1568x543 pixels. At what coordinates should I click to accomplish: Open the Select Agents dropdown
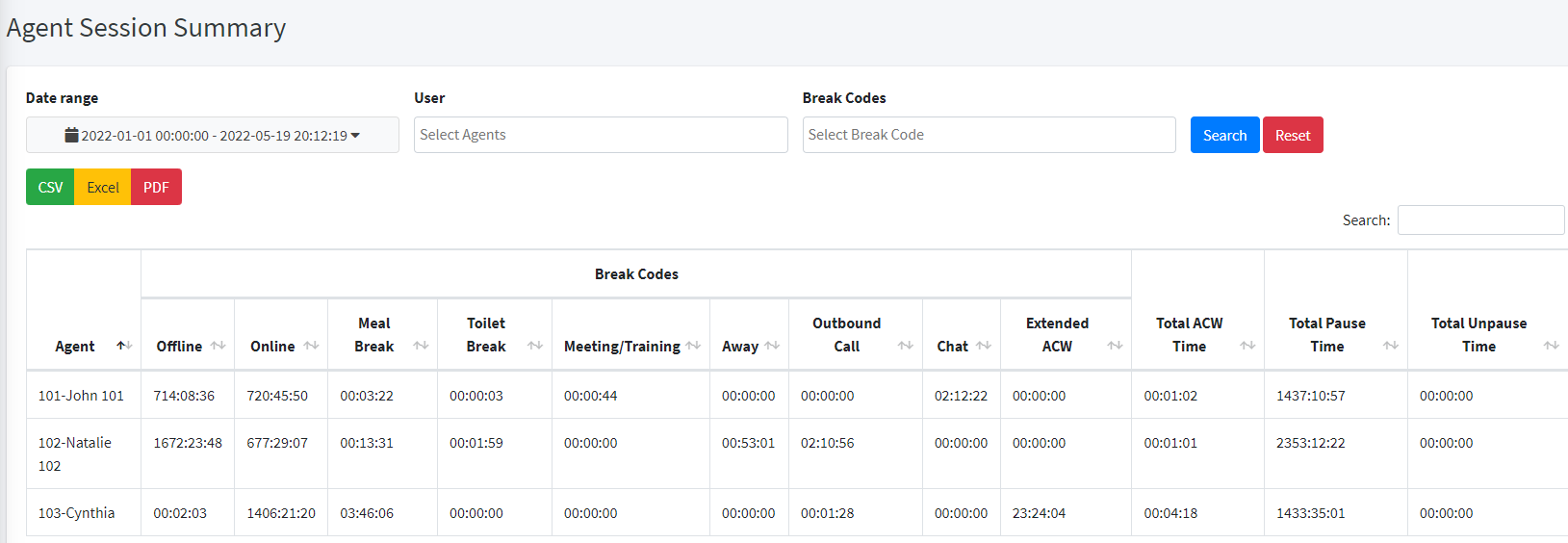(x=601, y=135)
